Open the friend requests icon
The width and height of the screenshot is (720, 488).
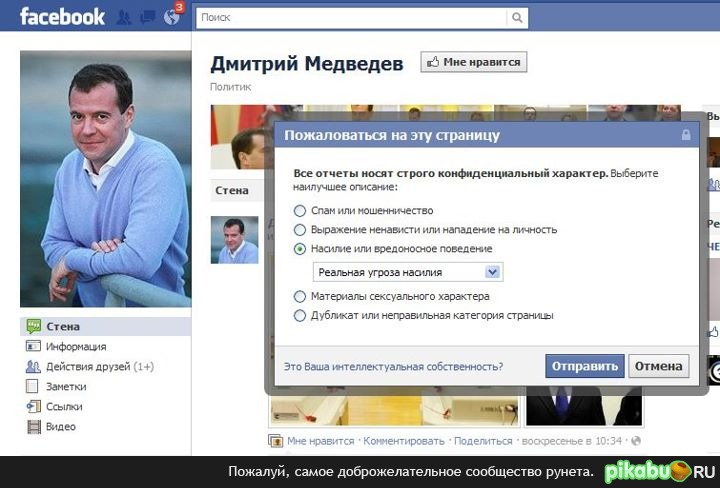pos(124,17)
